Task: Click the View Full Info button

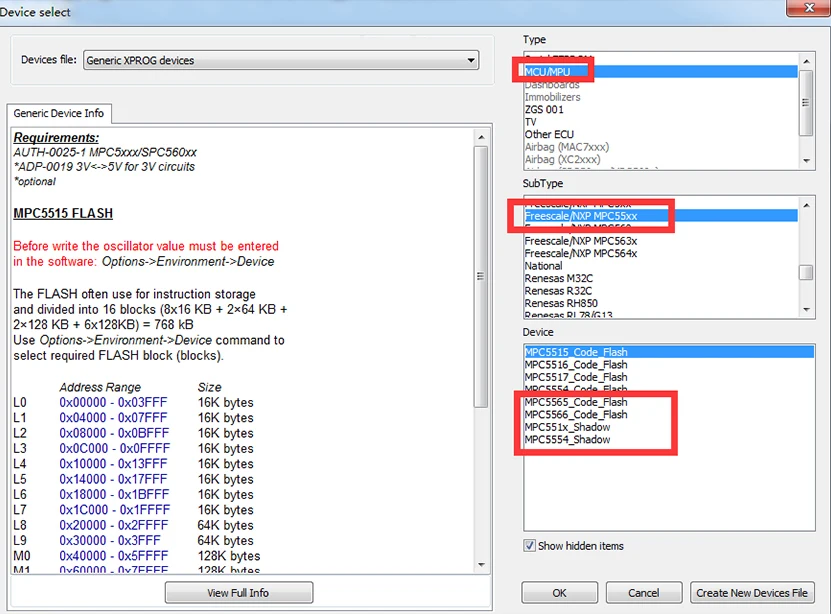Action: click(x=238, y=593)
